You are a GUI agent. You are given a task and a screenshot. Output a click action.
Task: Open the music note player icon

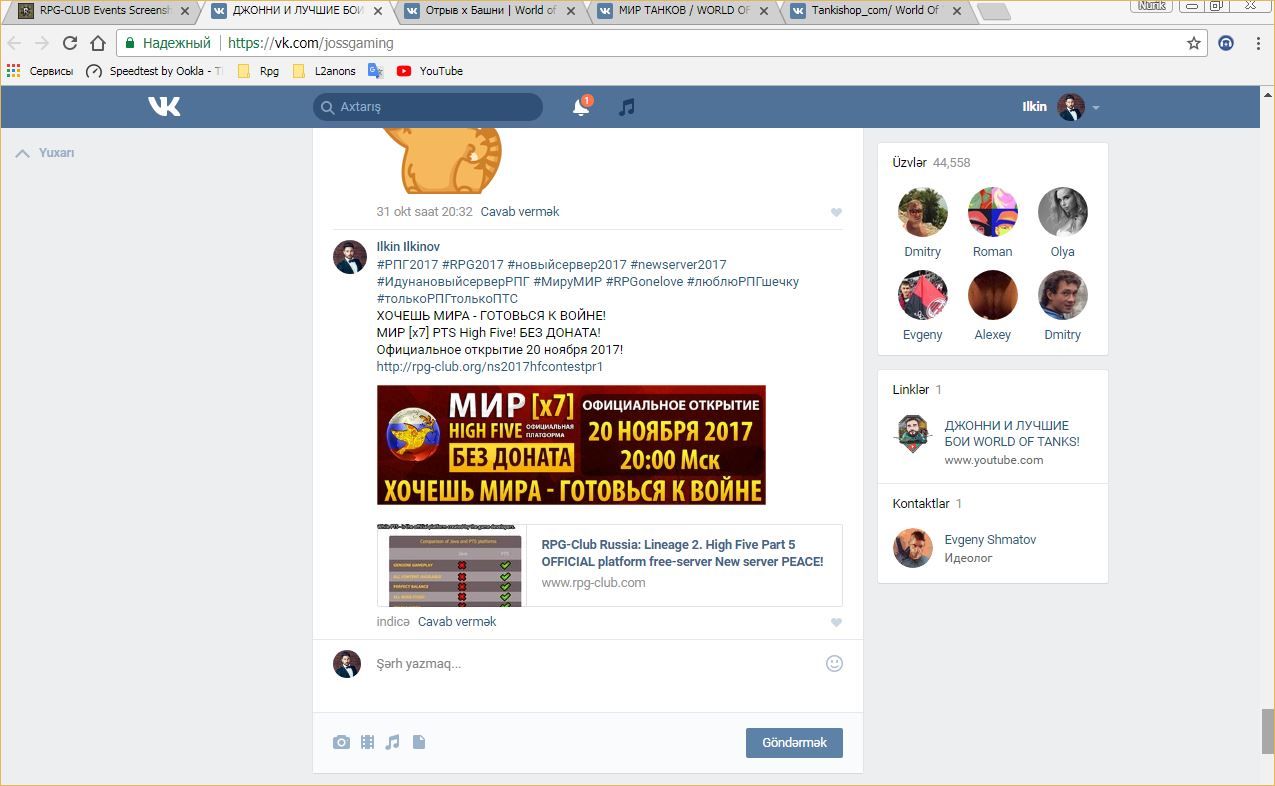626,107
